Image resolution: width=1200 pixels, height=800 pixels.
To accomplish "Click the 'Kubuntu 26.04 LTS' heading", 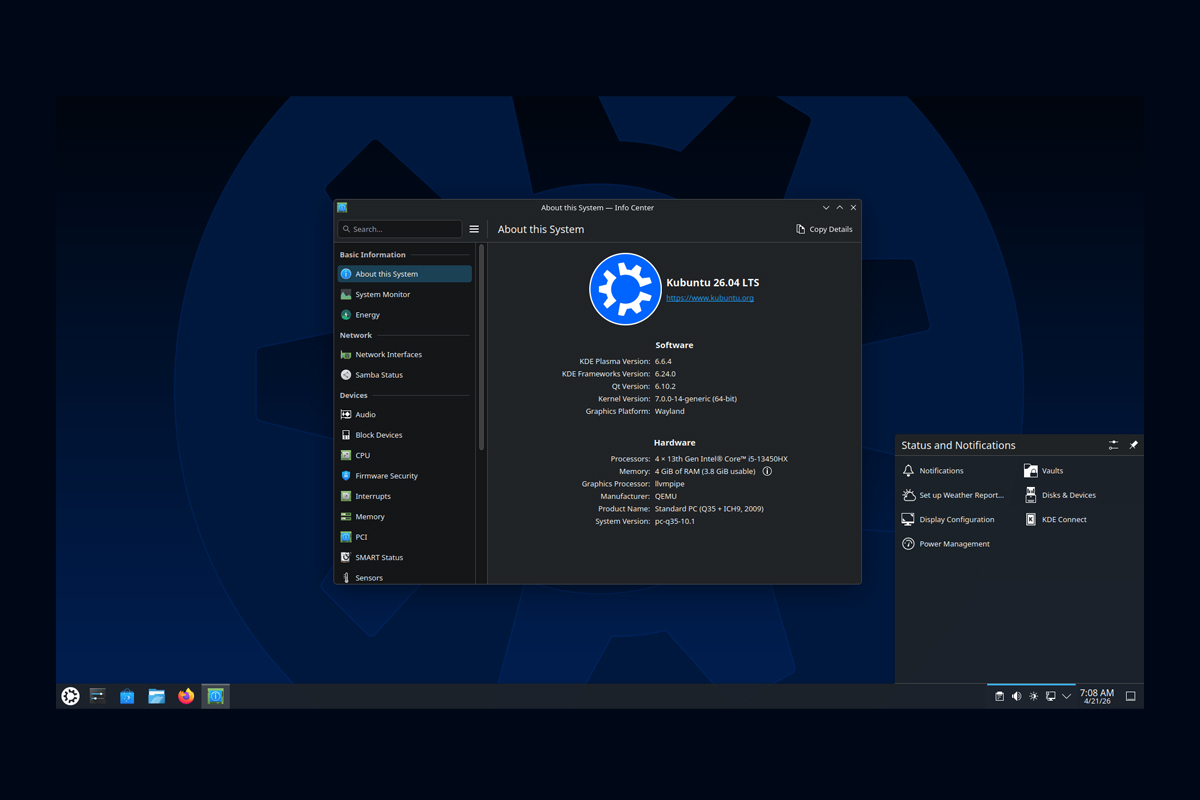I will coord(713,283).
